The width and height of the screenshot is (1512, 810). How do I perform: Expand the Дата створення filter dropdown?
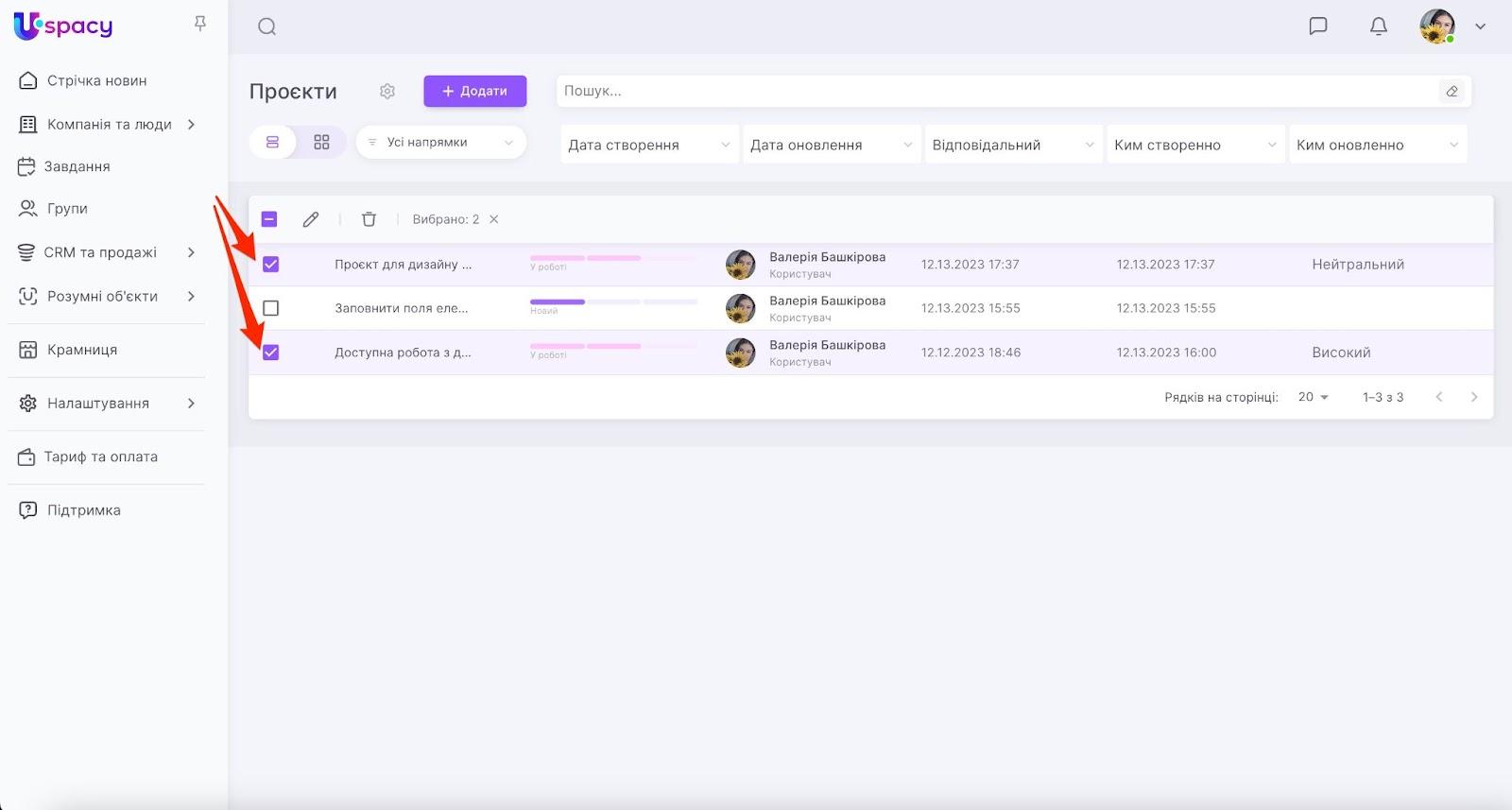click(648, 145)
